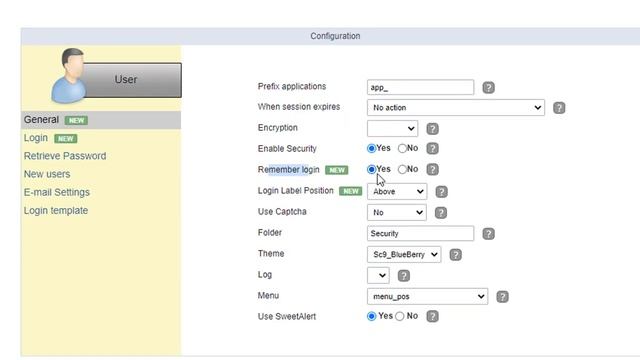Screen dimensions: 640x360
Task: Open help icon for Use SweetAlert
Action: pyautogui.click(x=432, y=316)
